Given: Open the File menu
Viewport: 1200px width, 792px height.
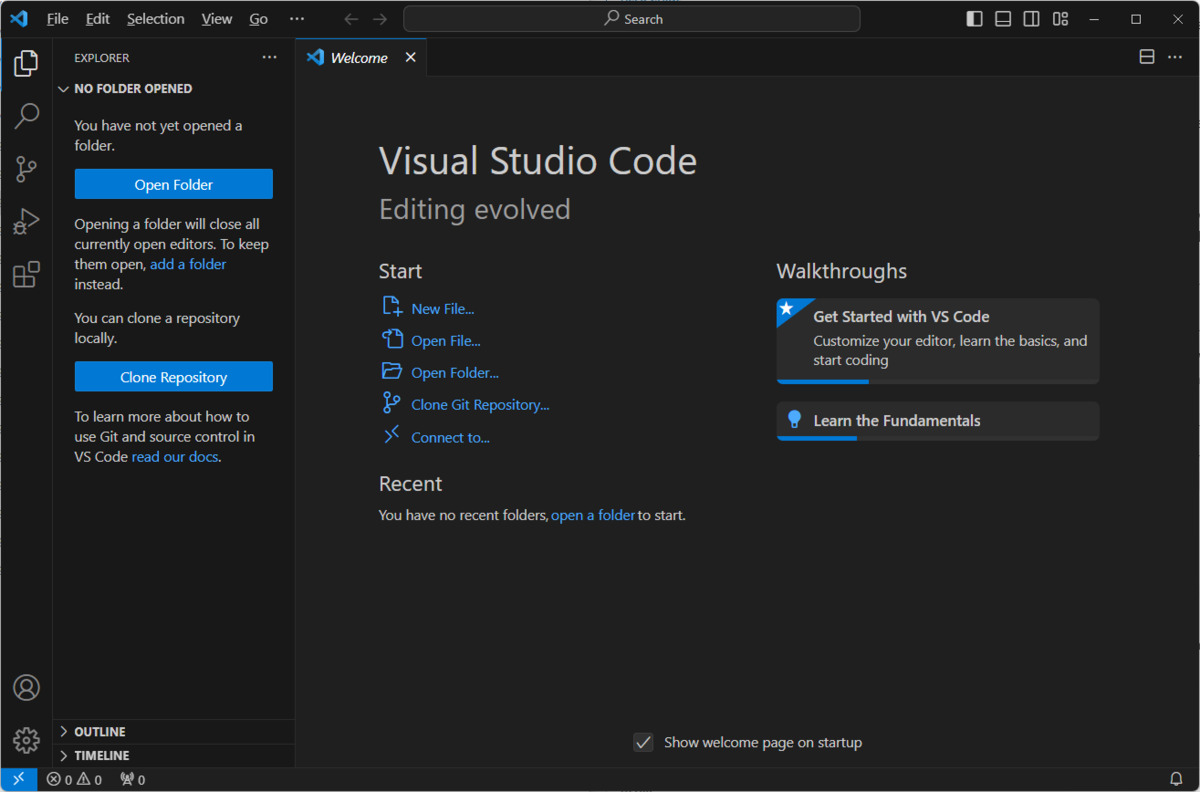Looking at the screenshot, I should pyautogui.click(x=57, y=18).
